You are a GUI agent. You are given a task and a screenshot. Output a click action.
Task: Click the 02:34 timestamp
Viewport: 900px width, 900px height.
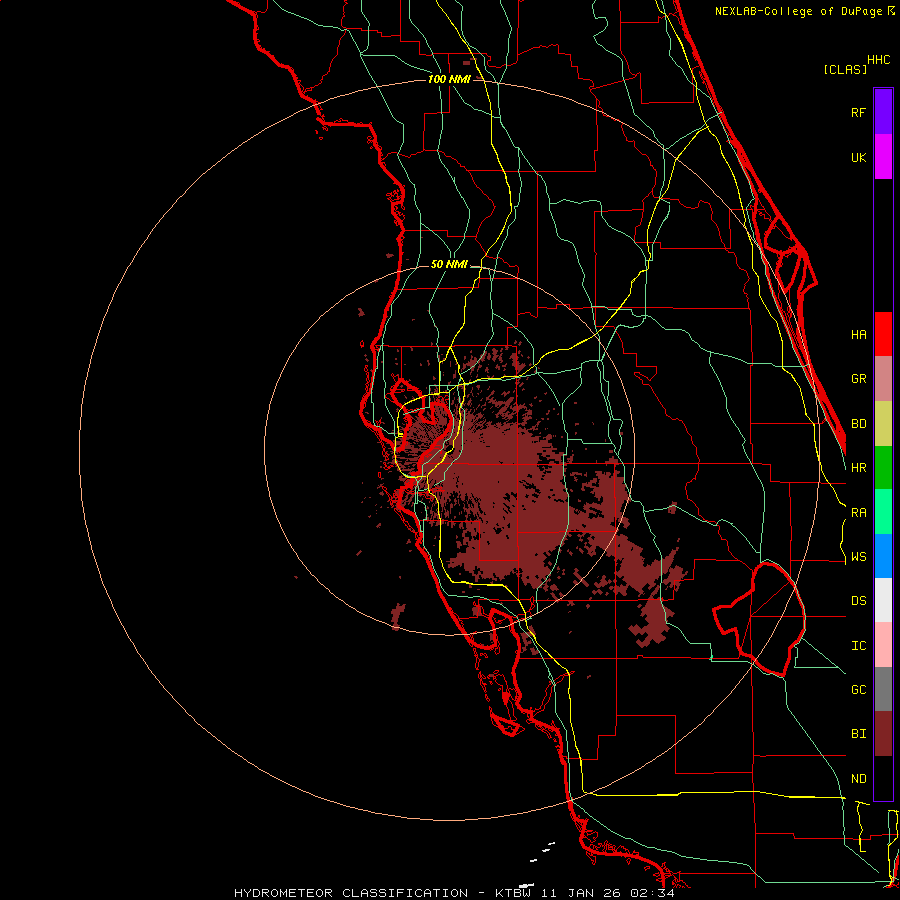(651, 893)
